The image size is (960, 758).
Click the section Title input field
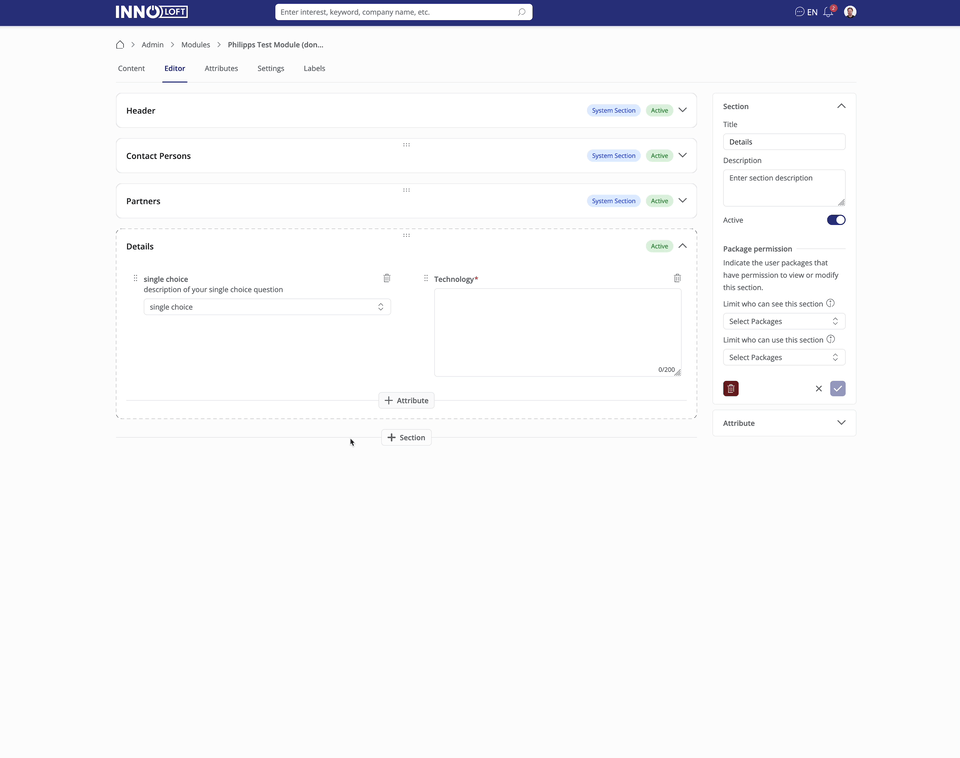point(784,142)
